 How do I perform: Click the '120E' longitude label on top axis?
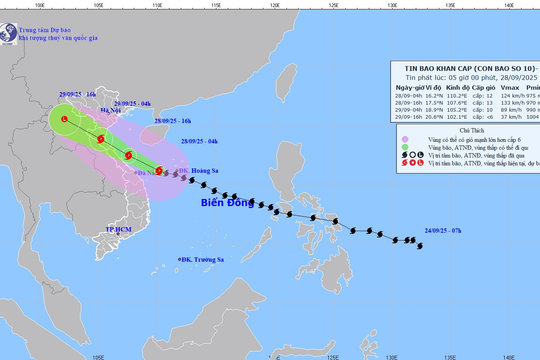274,5
